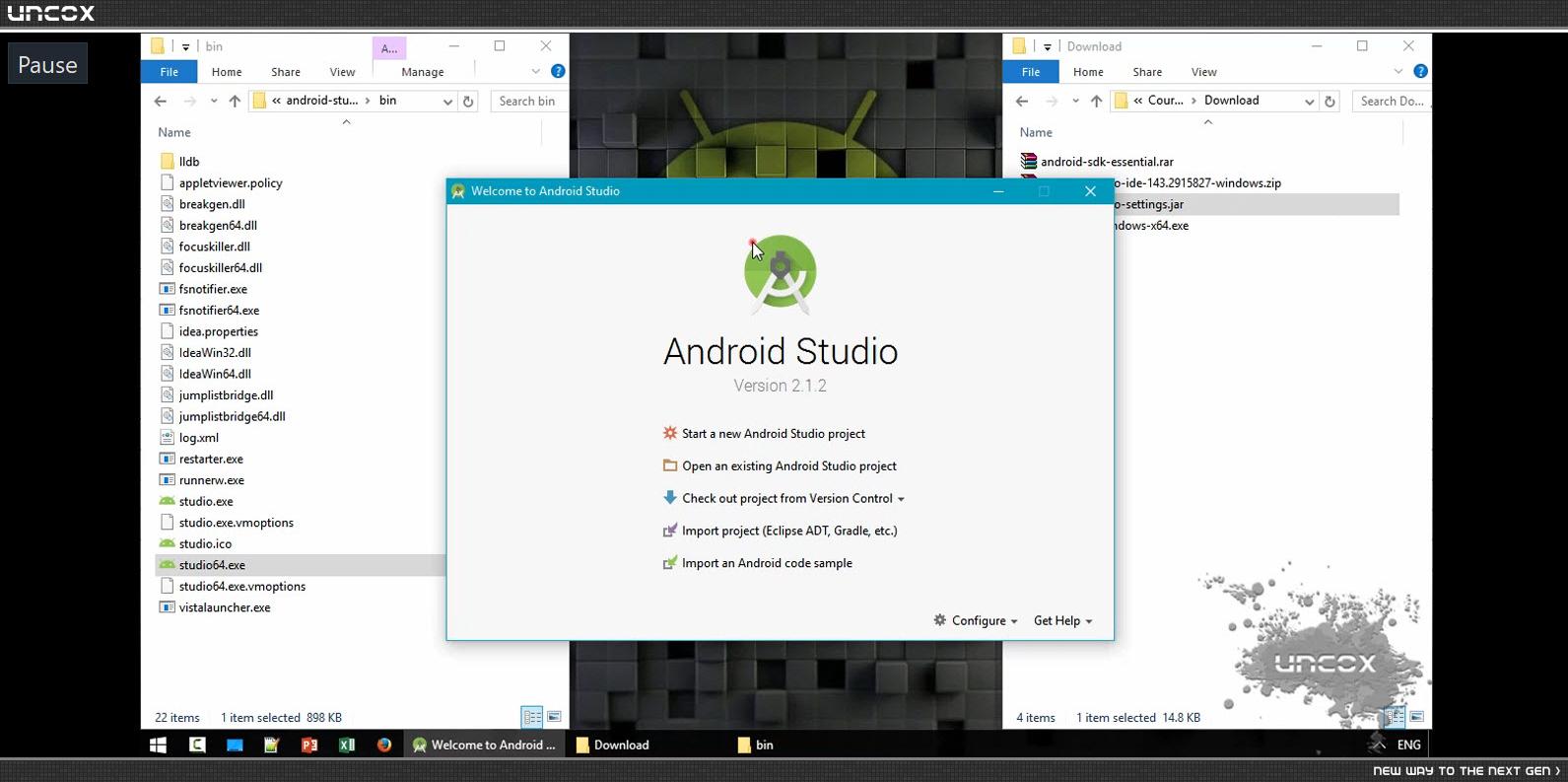Import project from Eclipse ADT or Gradle
This screenshot has height=782, width=1568.
(781, 531)
